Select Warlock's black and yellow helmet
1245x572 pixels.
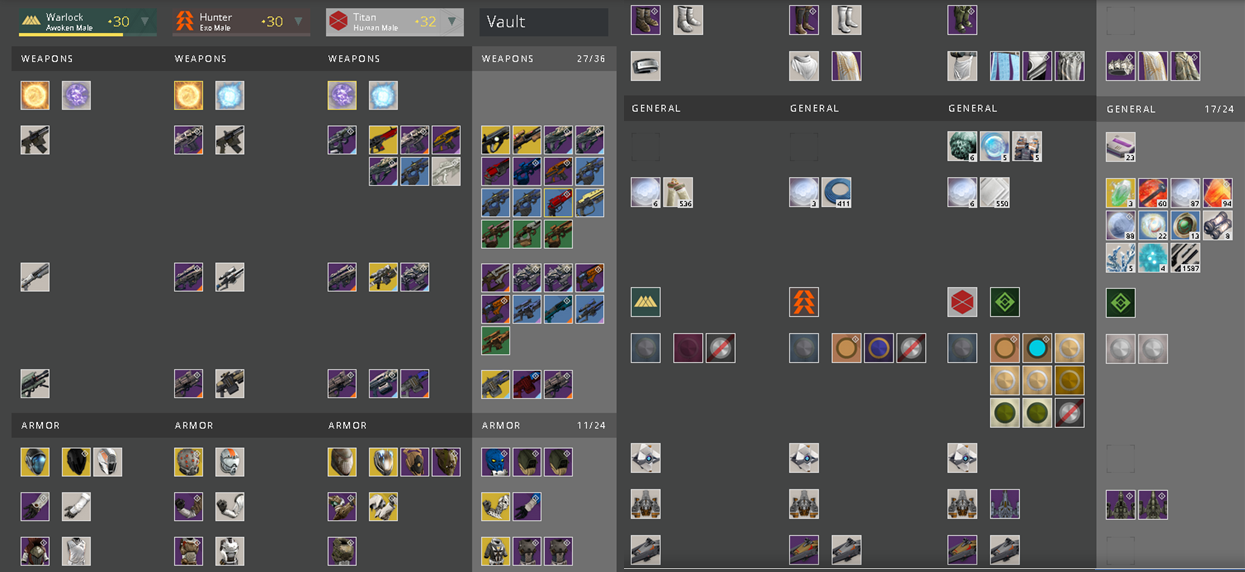(76, 461)
